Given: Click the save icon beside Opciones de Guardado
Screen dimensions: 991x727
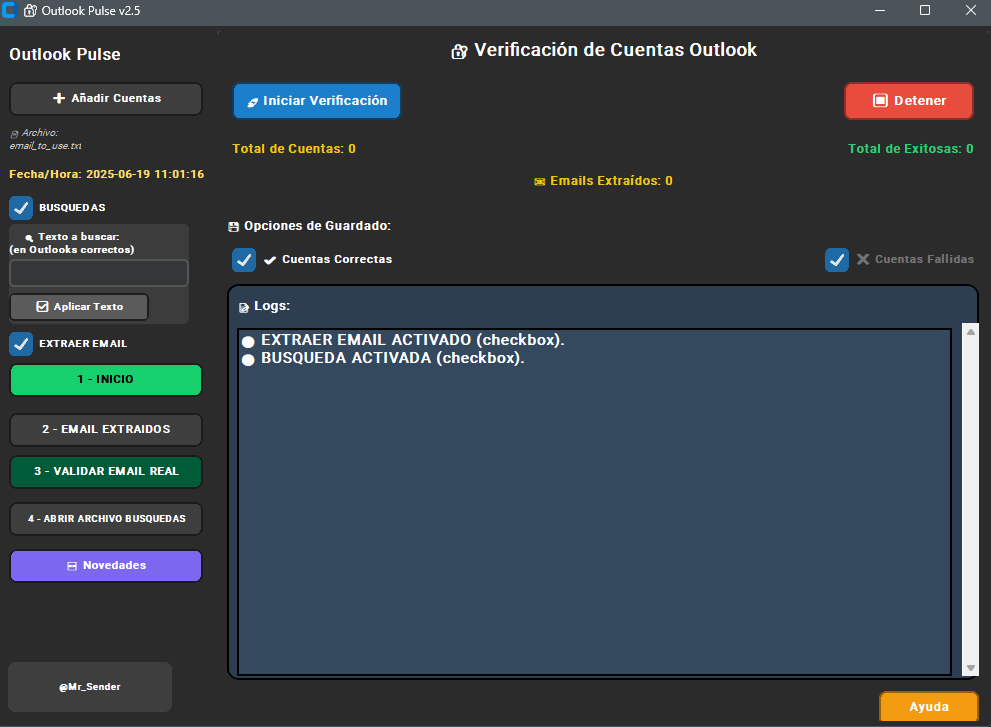Looking at the screenshot, I should [237, 225].
